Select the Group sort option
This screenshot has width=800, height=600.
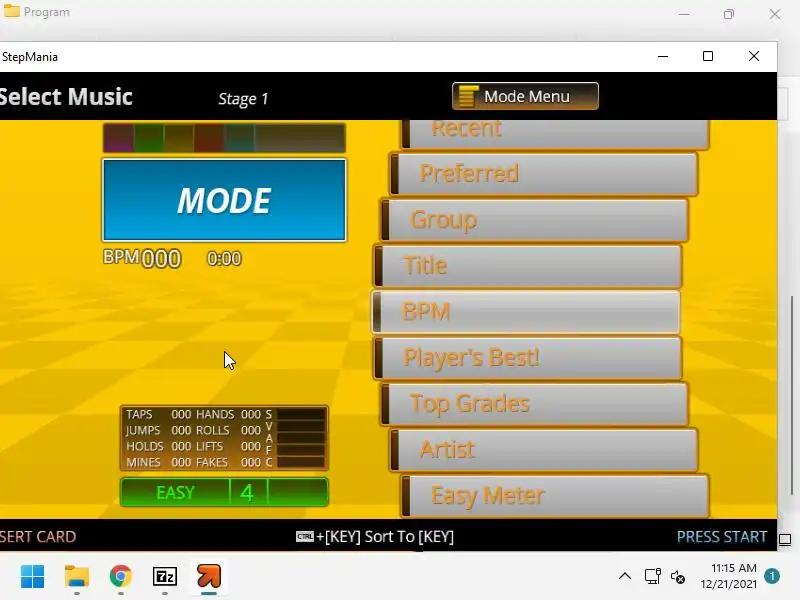(x=535, y=220)
